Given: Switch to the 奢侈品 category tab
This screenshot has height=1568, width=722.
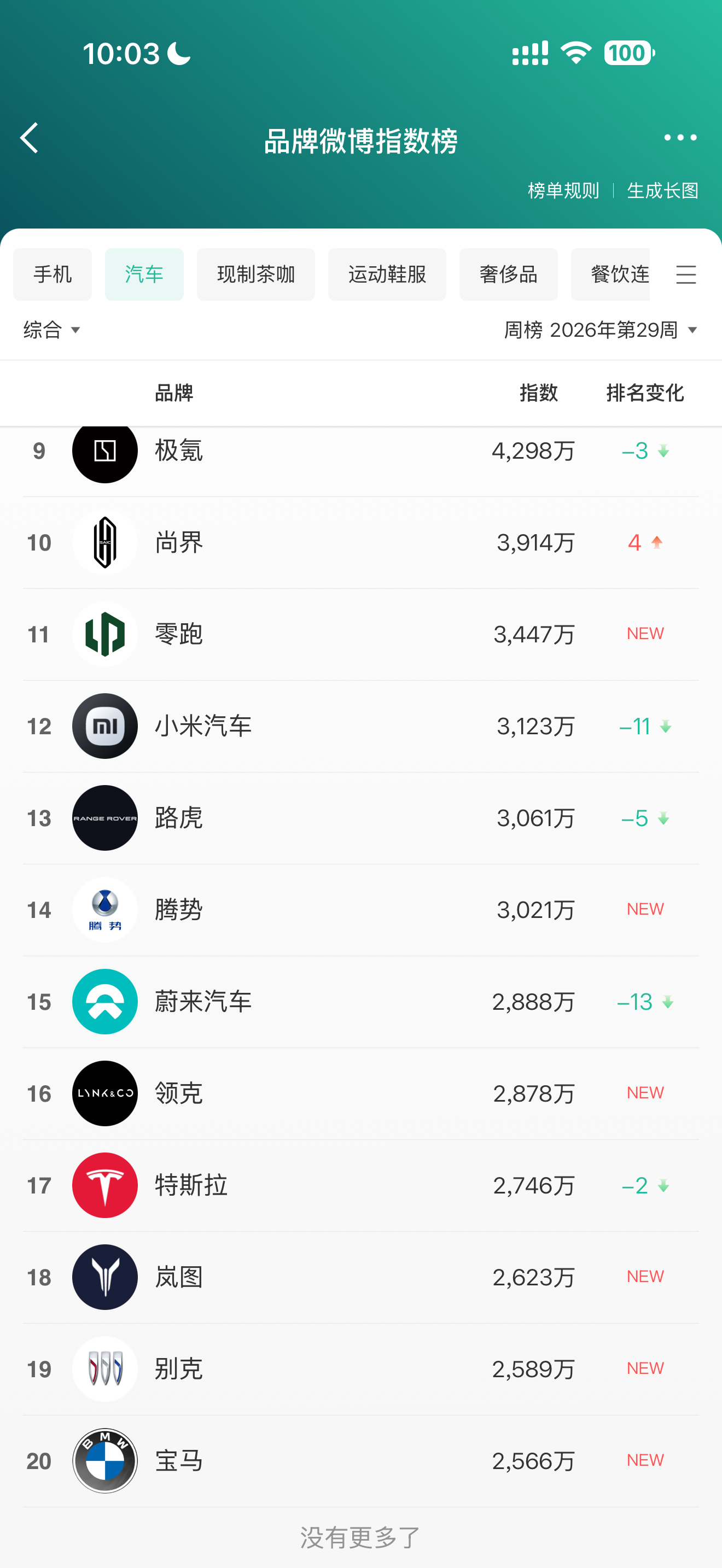Looking at the screenshot, I should click(x=508, y=274).
